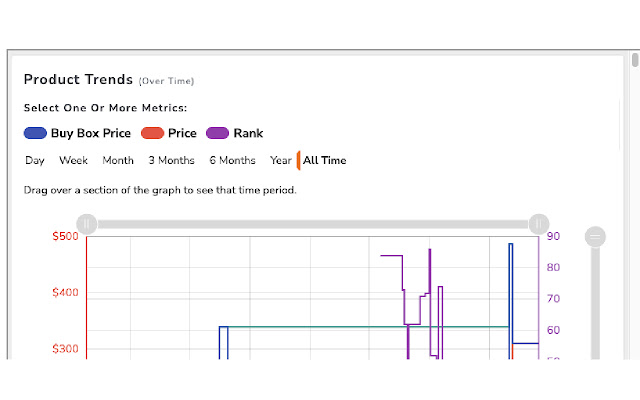Select the Month time range
Image resolution: width=640 pixels, height=400 pixels.
(x=118, y=160)
